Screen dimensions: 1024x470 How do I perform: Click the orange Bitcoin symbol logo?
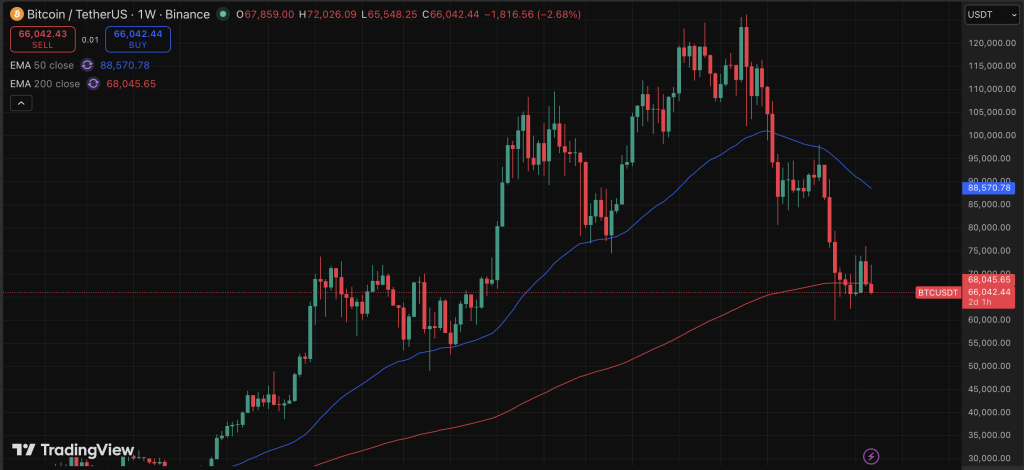[x=16, y=14]
